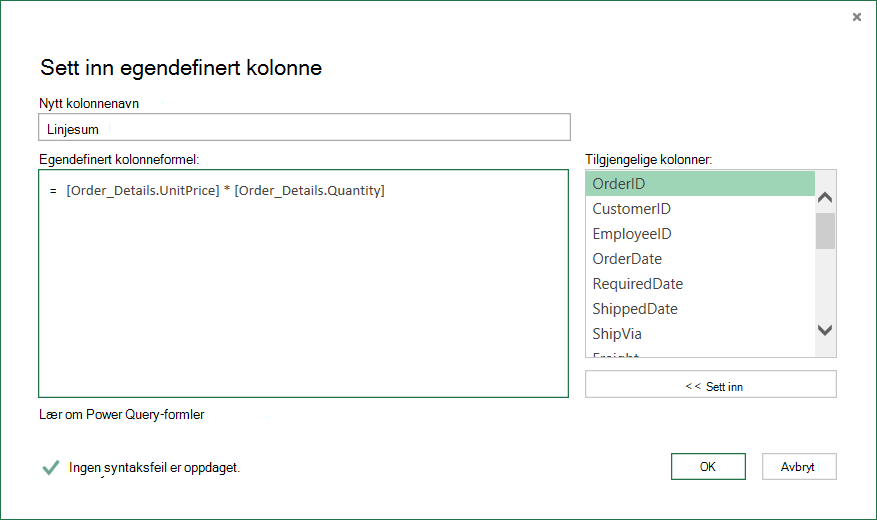Select OrderDate in available columns
The image size is (877, 520).
tap(700, 259)
